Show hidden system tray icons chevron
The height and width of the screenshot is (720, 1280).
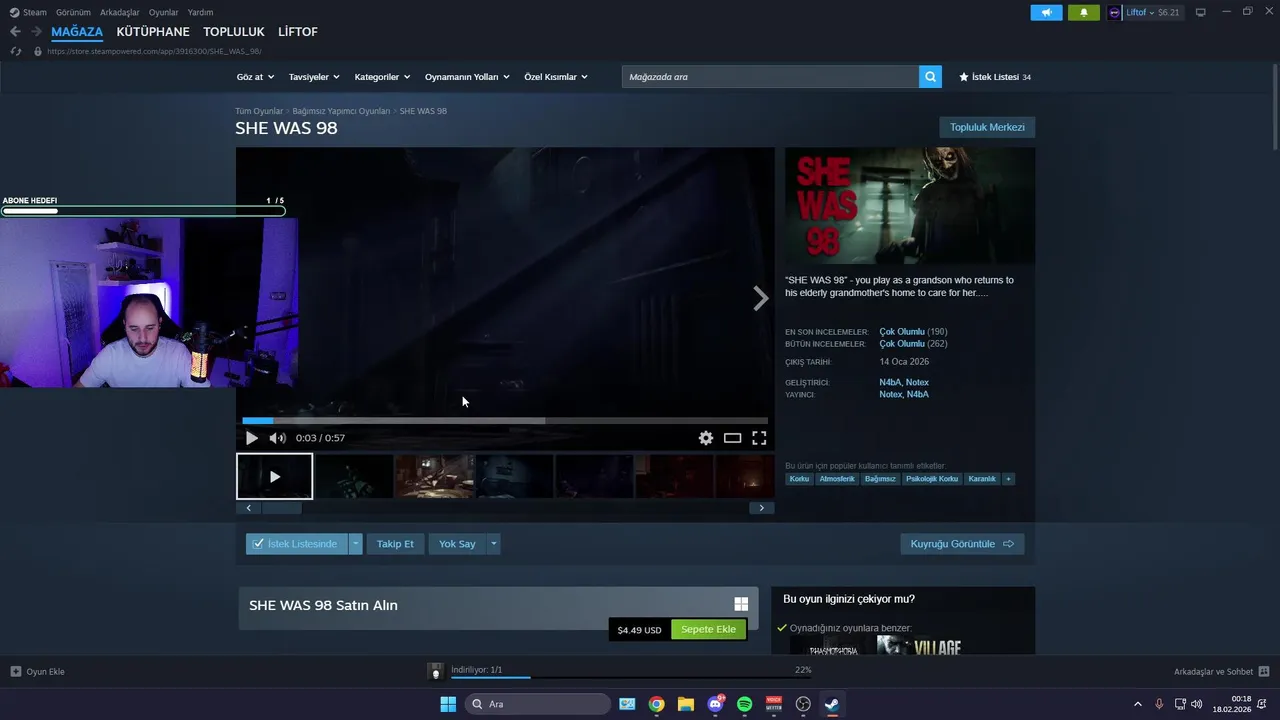point(1137,704)
